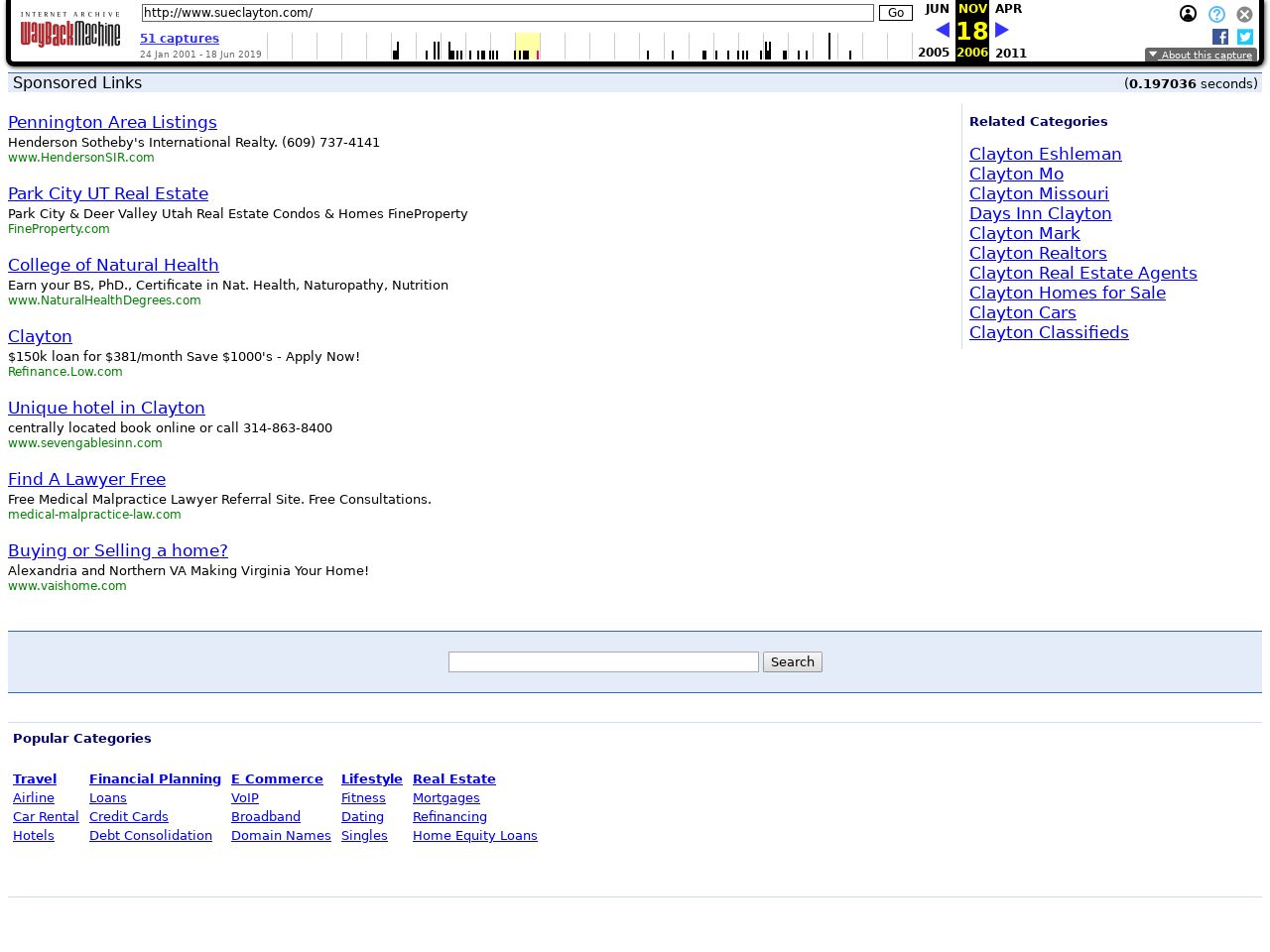Jump to year 2005 captures
Screen dimensions: 1270x952
coord(934,53)
